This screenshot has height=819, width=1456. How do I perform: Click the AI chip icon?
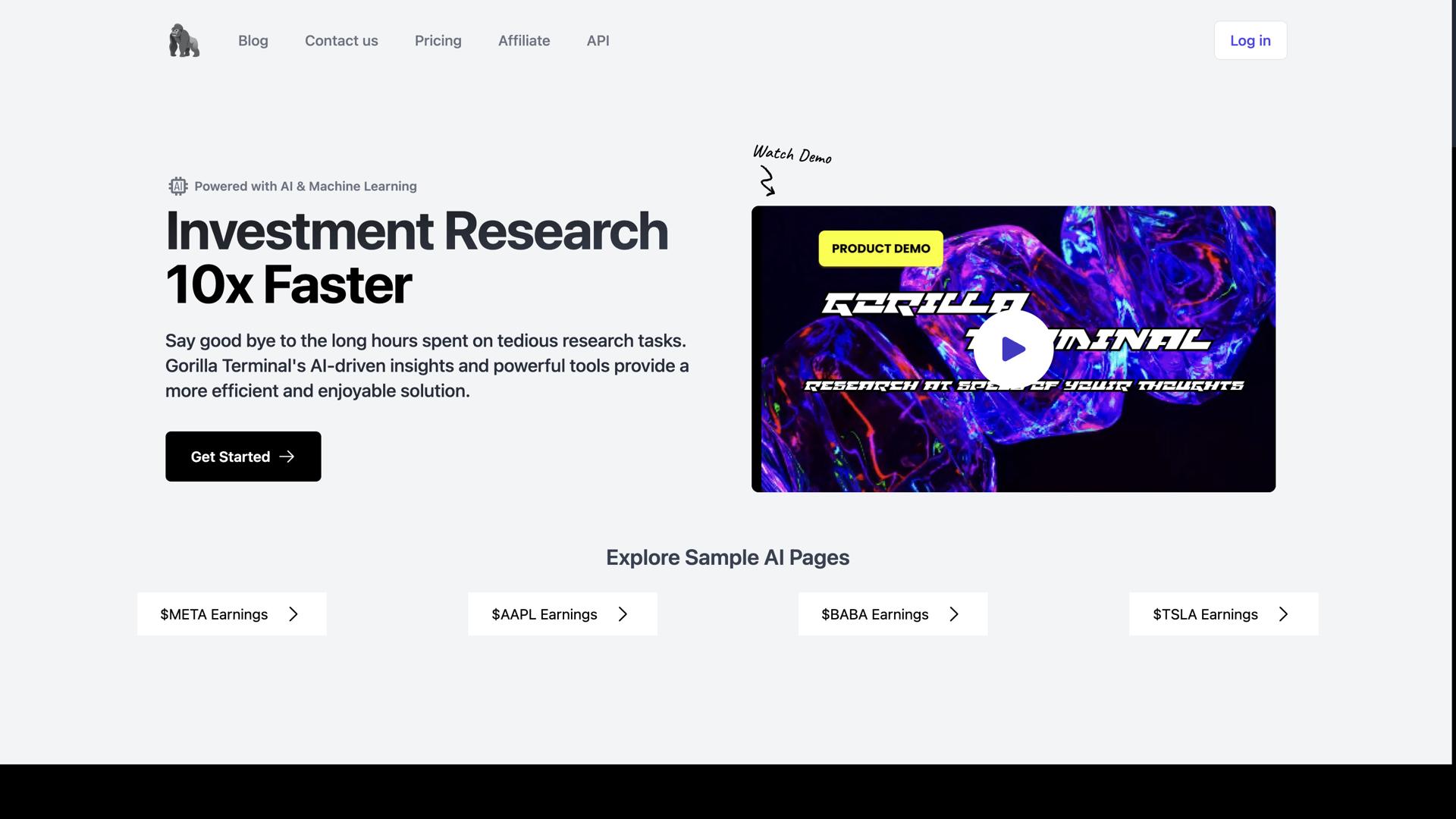tap(177, 187)
